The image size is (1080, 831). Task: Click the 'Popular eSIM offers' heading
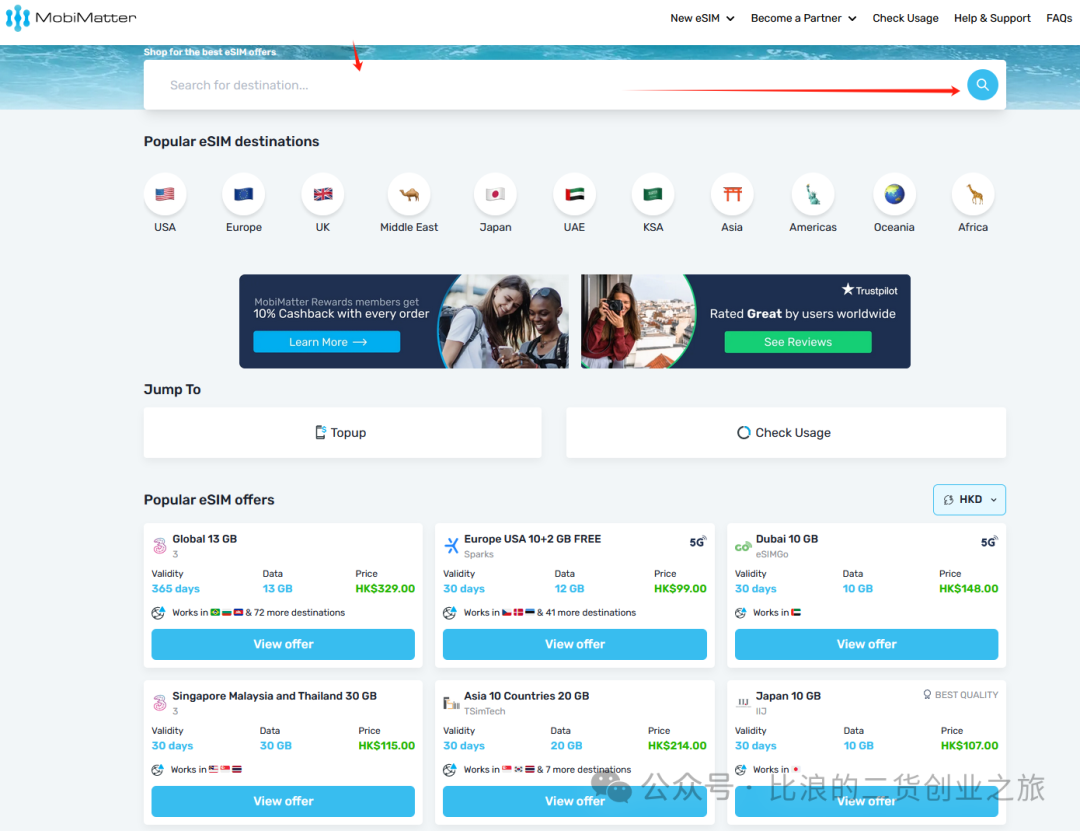209,500
